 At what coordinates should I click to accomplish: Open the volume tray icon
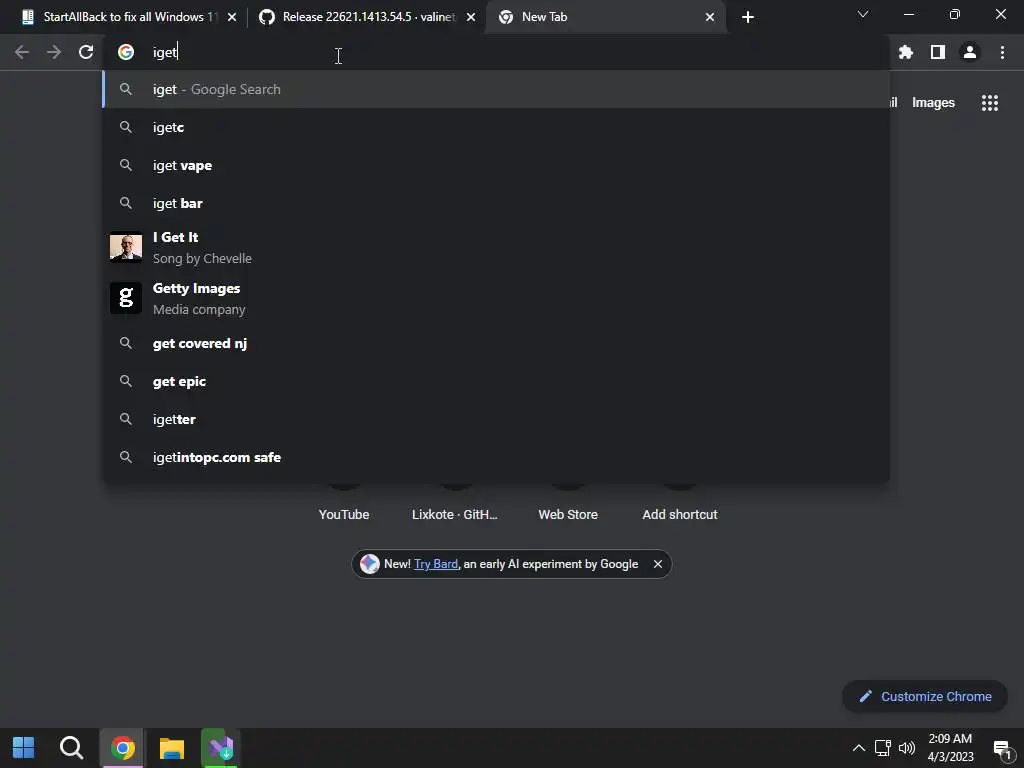tap(906, 748)
